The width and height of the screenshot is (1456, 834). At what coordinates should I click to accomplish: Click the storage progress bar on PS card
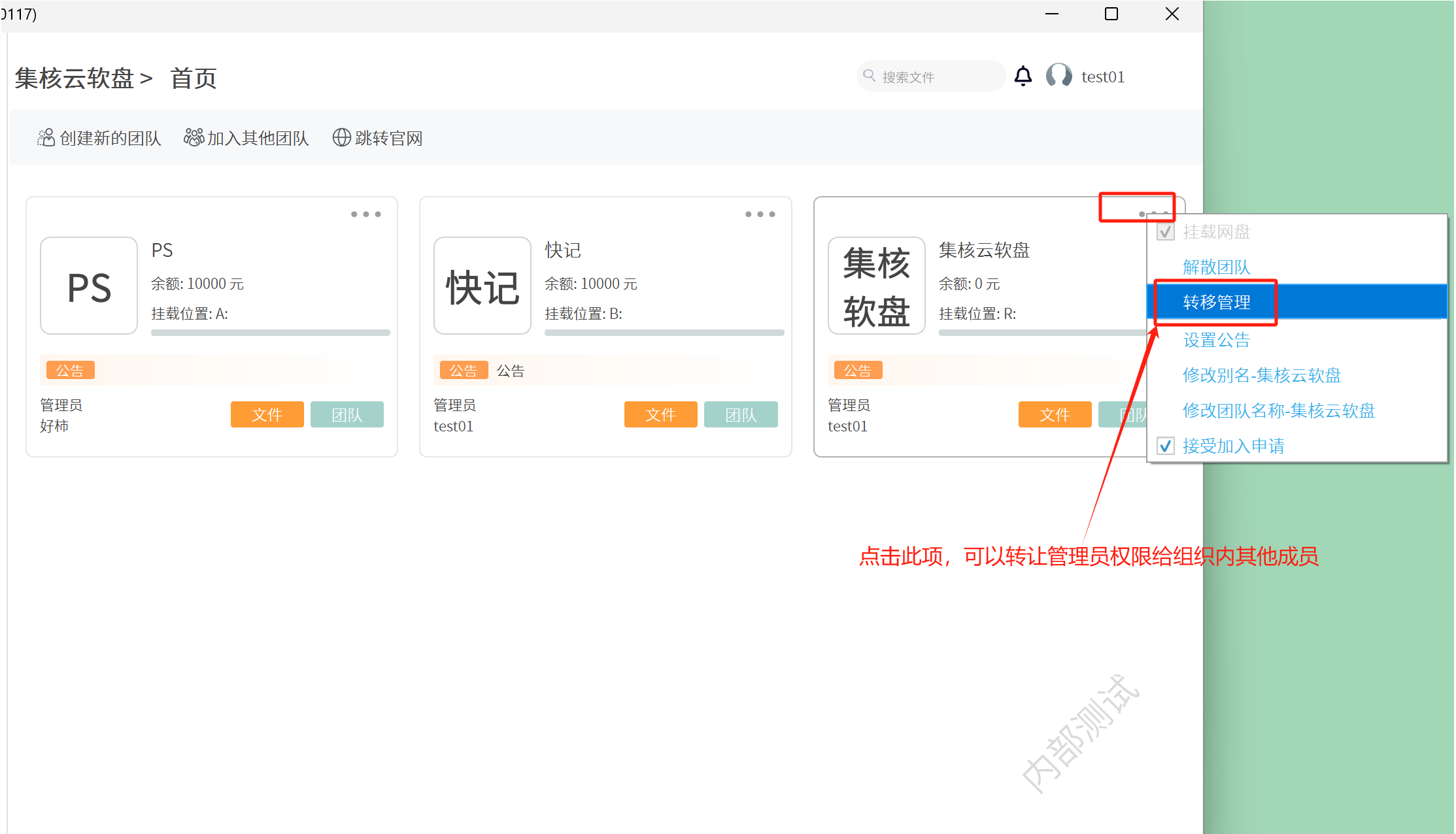click(270, 333)
